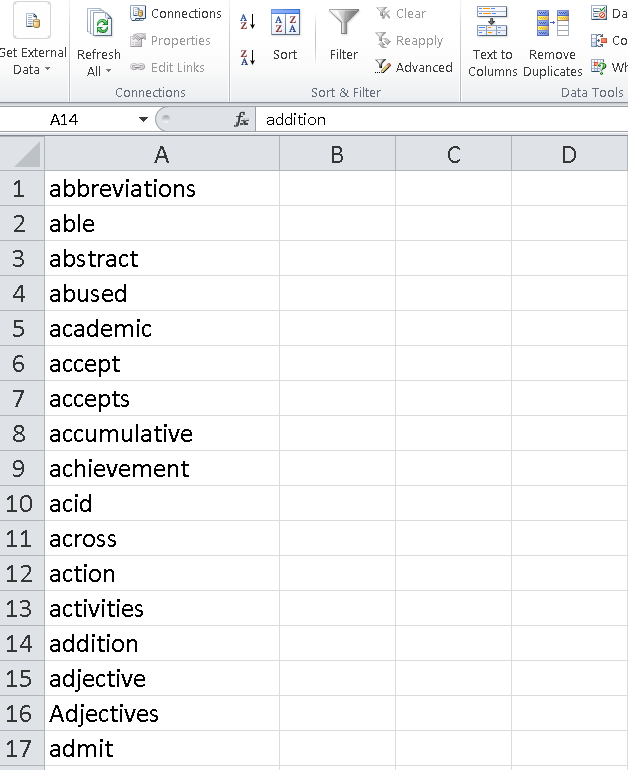Image resolution: width=628 pixels, height=770 pixels.
Task: Click the insert function fx icon
Action: point(241,119)
